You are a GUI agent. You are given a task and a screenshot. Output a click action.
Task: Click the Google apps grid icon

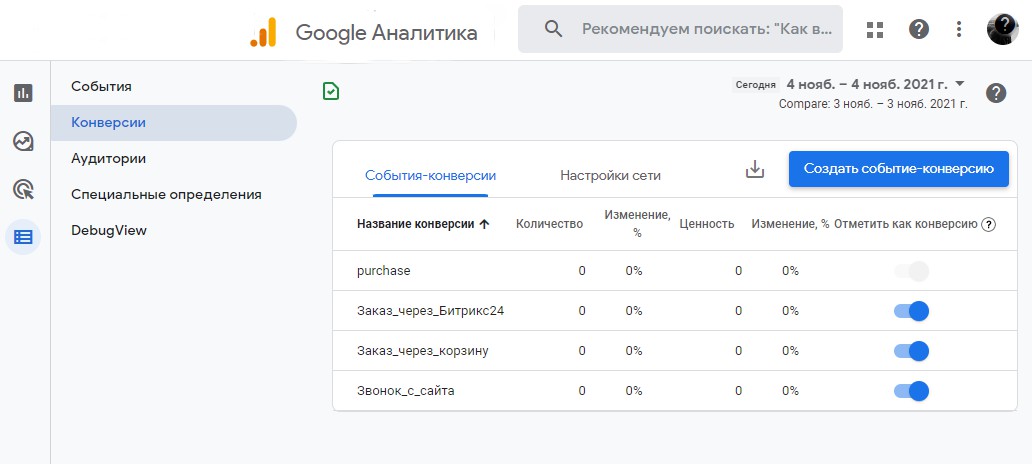coord(875,29)
